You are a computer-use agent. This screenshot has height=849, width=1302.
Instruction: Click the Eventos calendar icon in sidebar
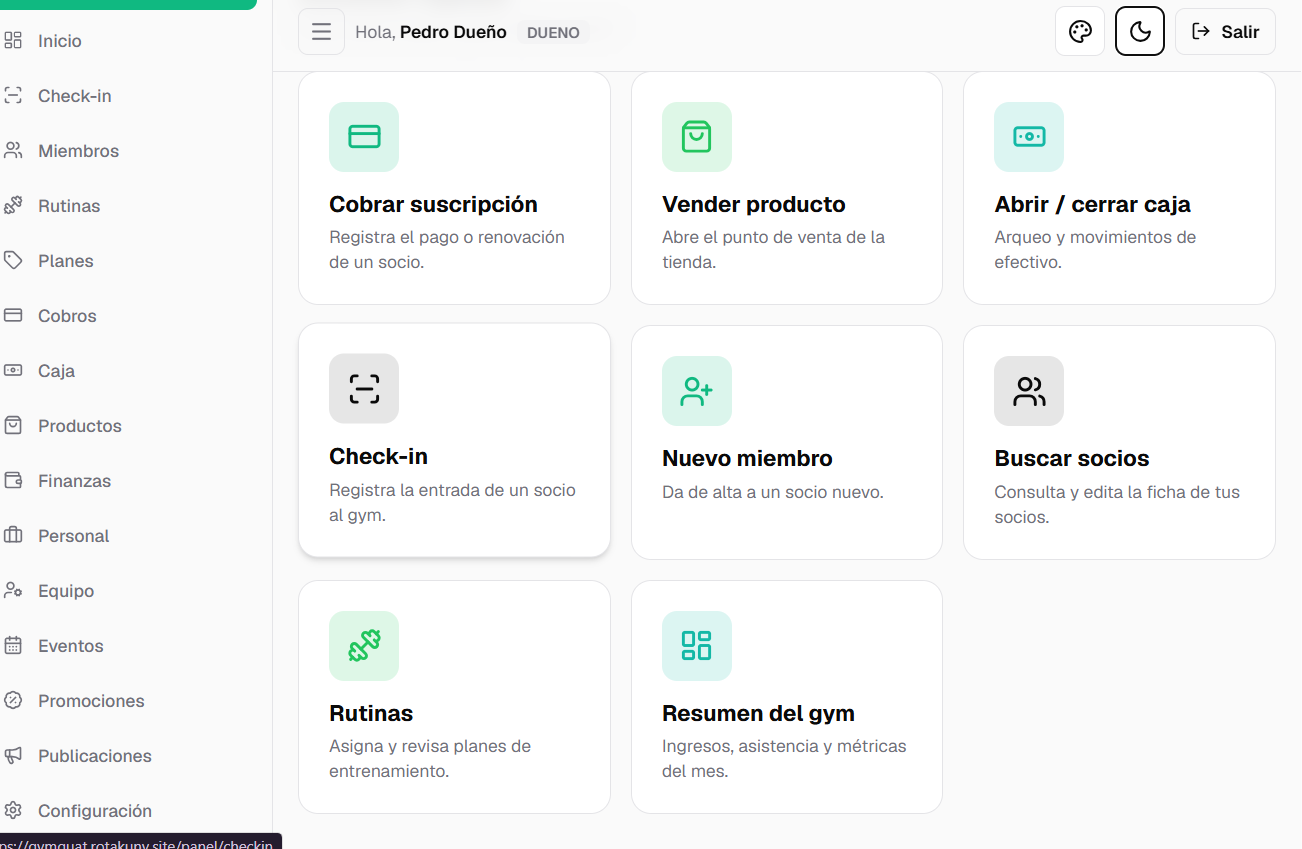pos(13,646)
